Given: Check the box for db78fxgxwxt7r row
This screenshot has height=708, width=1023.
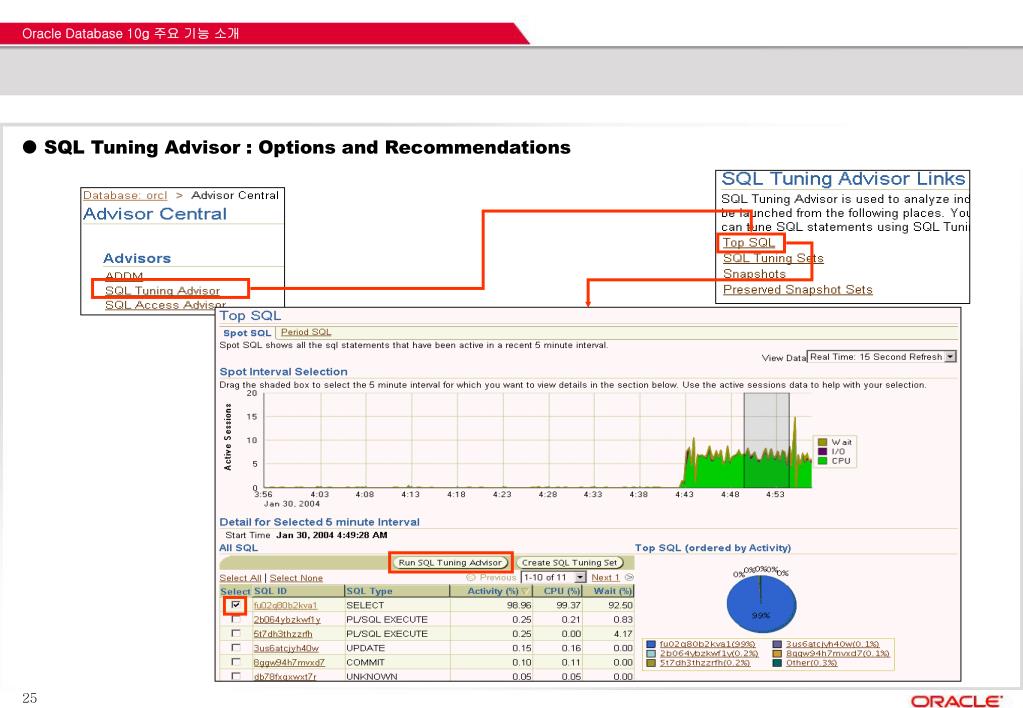Looking at the screenshot, I should tap(236, 676).
